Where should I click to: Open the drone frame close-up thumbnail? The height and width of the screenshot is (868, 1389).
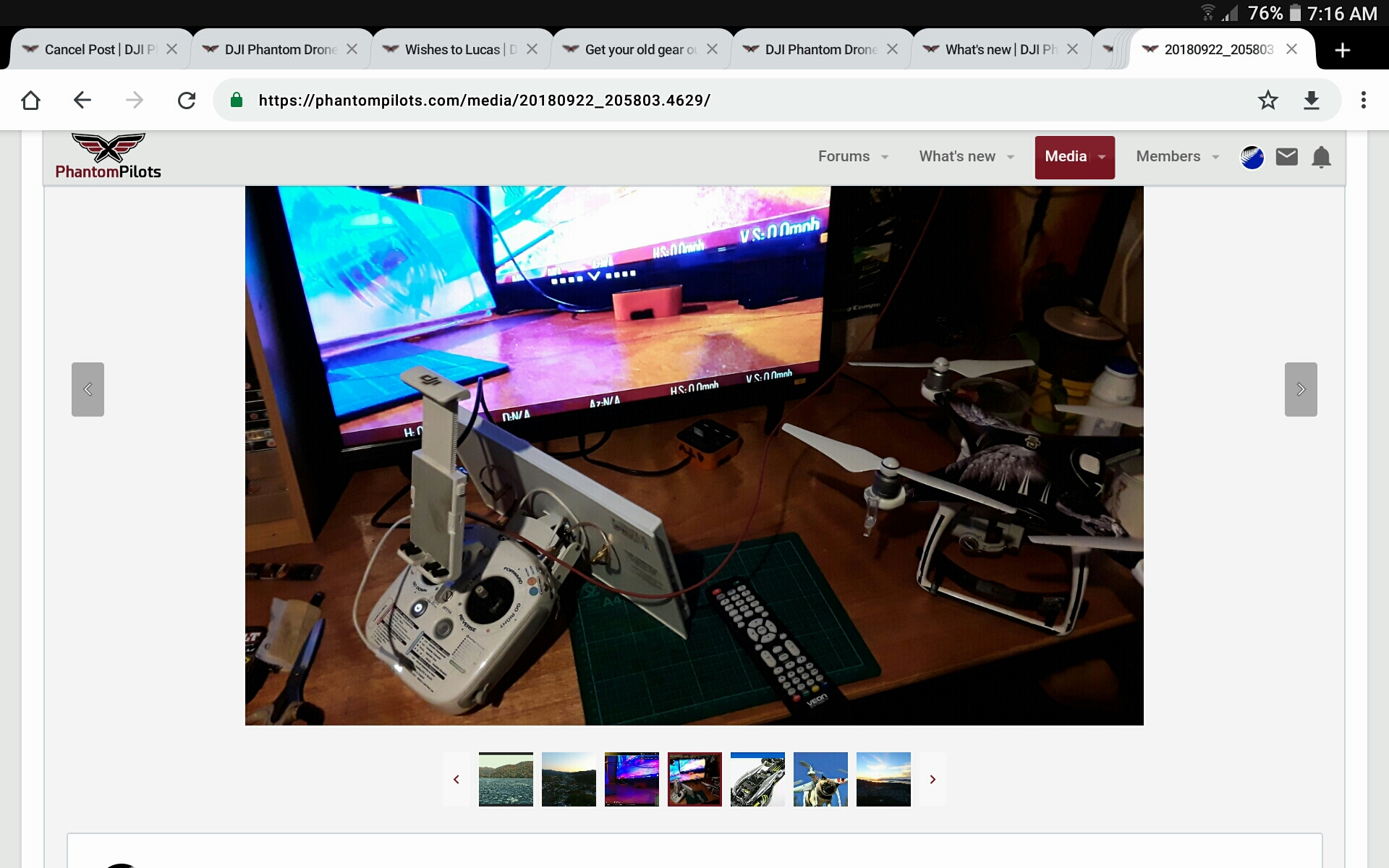757,779
